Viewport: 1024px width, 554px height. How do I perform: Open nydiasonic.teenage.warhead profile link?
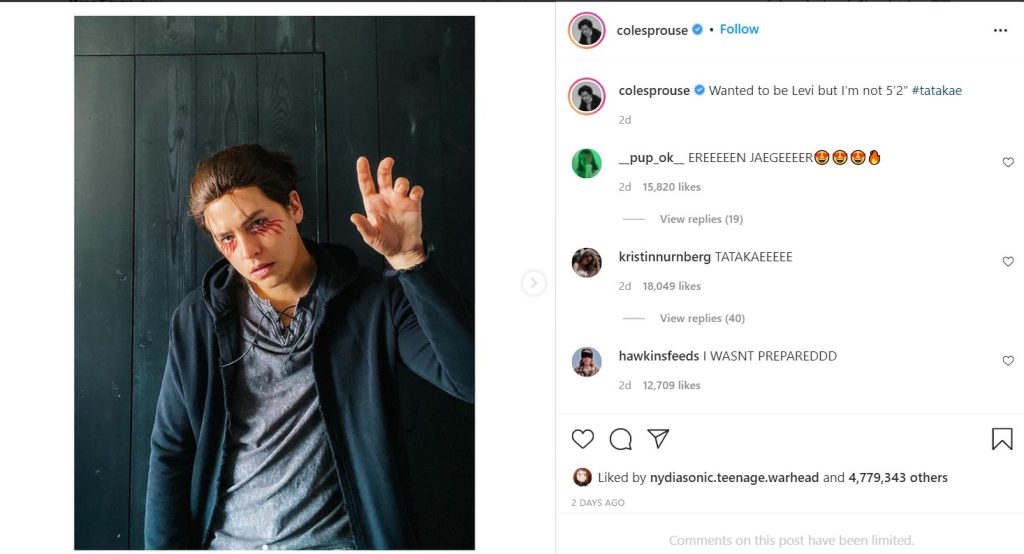coord(734,478)
